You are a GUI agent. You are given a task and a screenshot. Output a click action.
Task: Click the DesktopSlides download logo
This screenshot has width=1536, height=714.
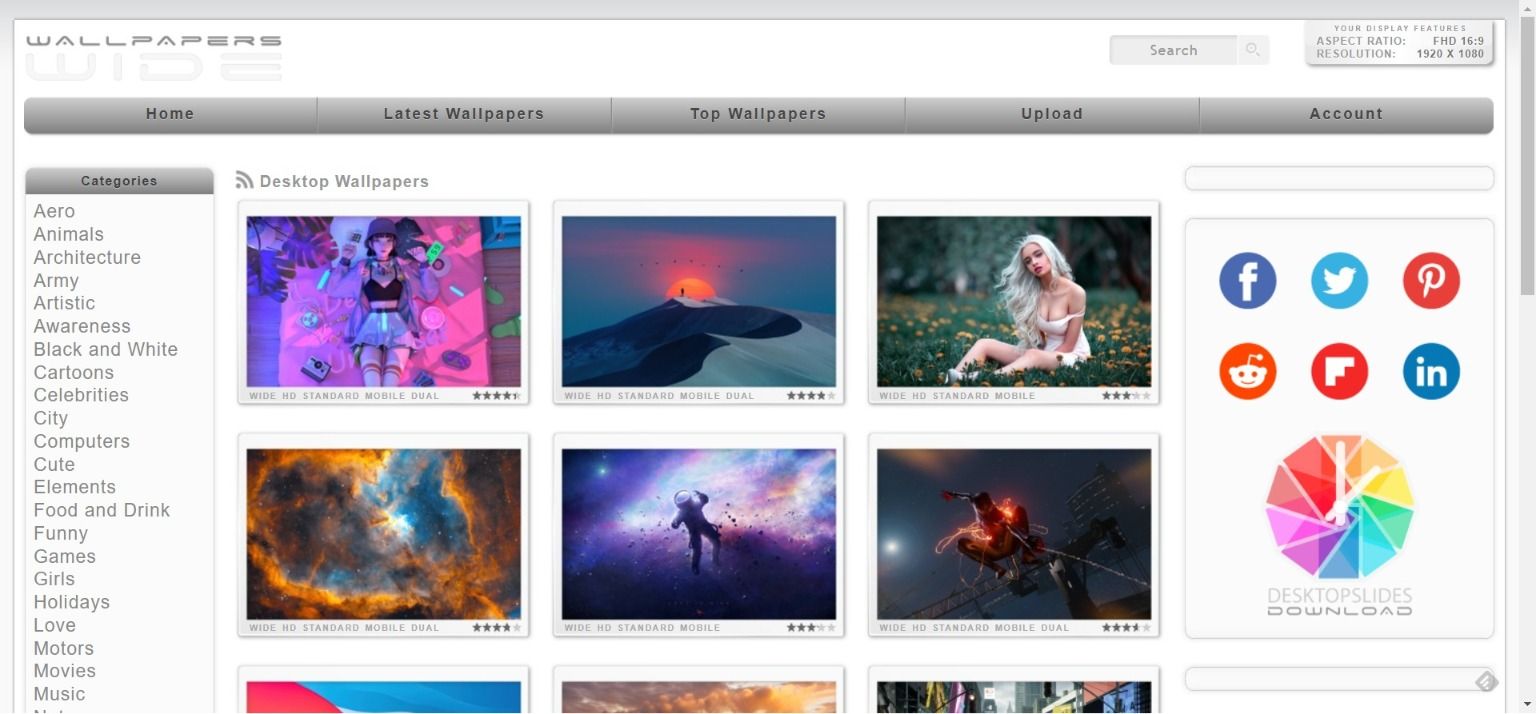[1339, 524]
